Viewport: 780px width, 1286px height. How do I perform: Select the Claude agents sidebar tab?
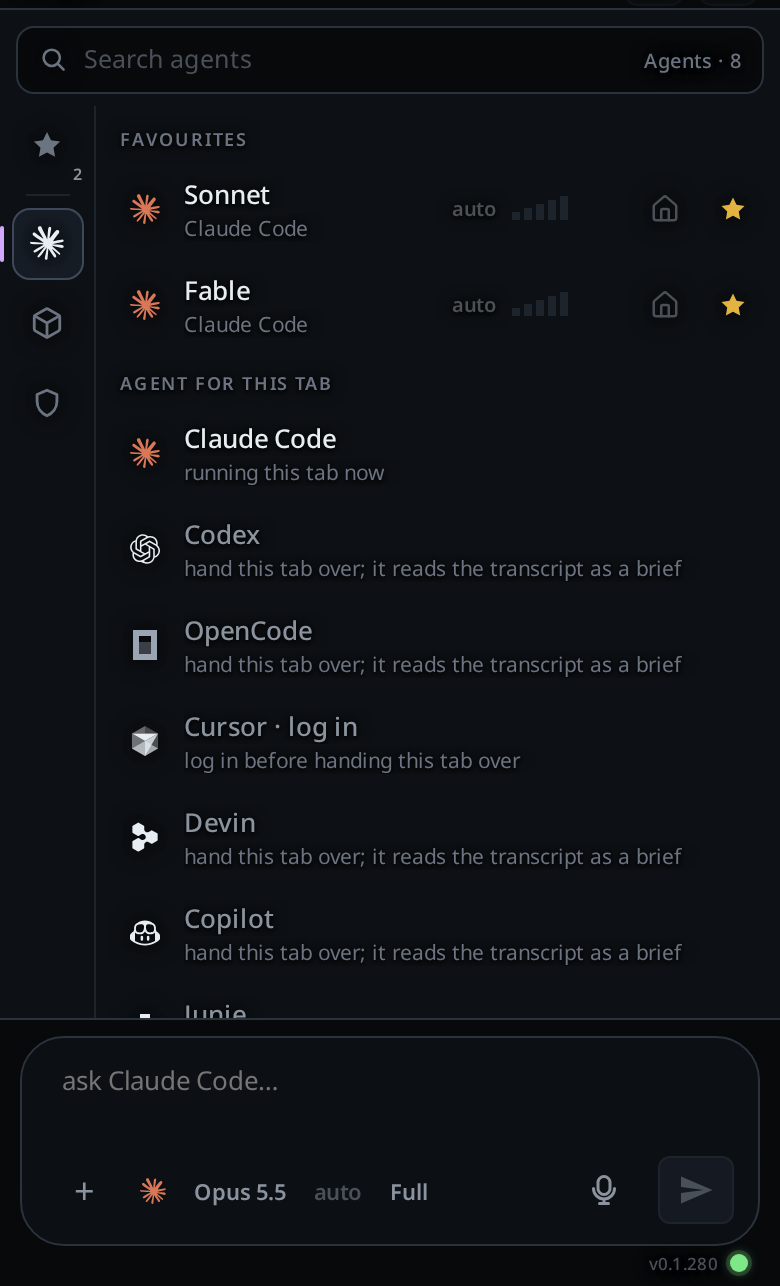pos(47,243)
